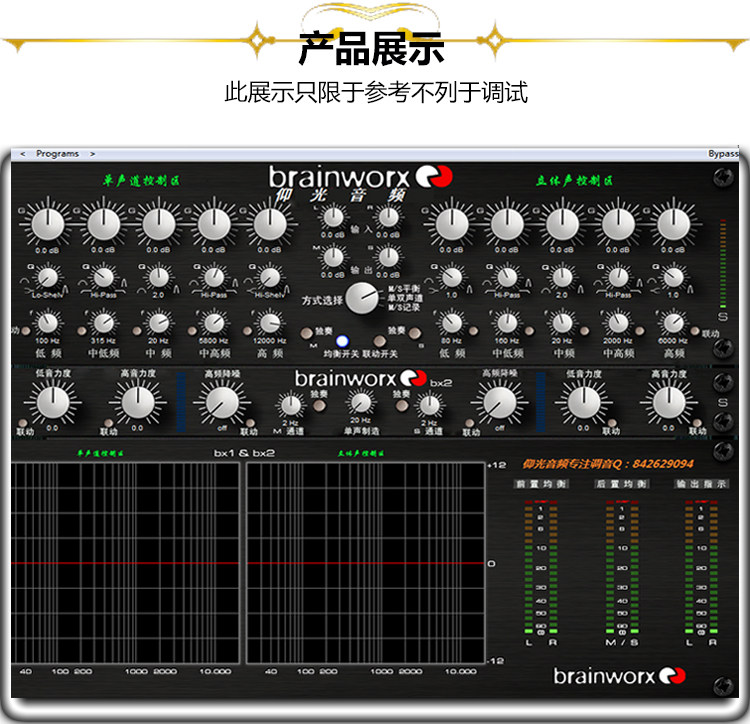Enable the 独奏 button next to the S 通道 knob
The height and width of the screenshot is (724, 750).
(402, 406)
